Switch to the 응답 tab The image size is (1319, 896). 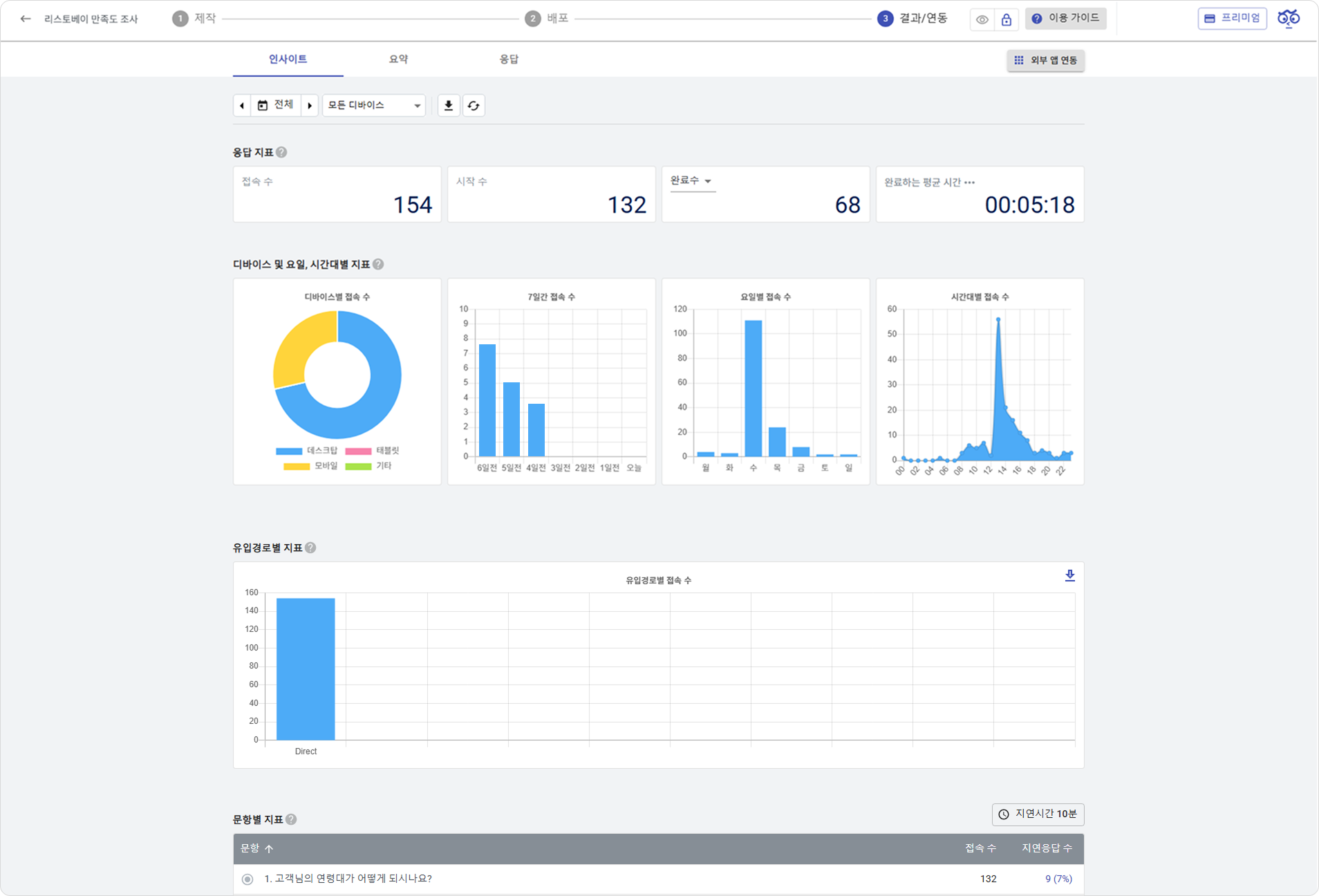(509, 59)
